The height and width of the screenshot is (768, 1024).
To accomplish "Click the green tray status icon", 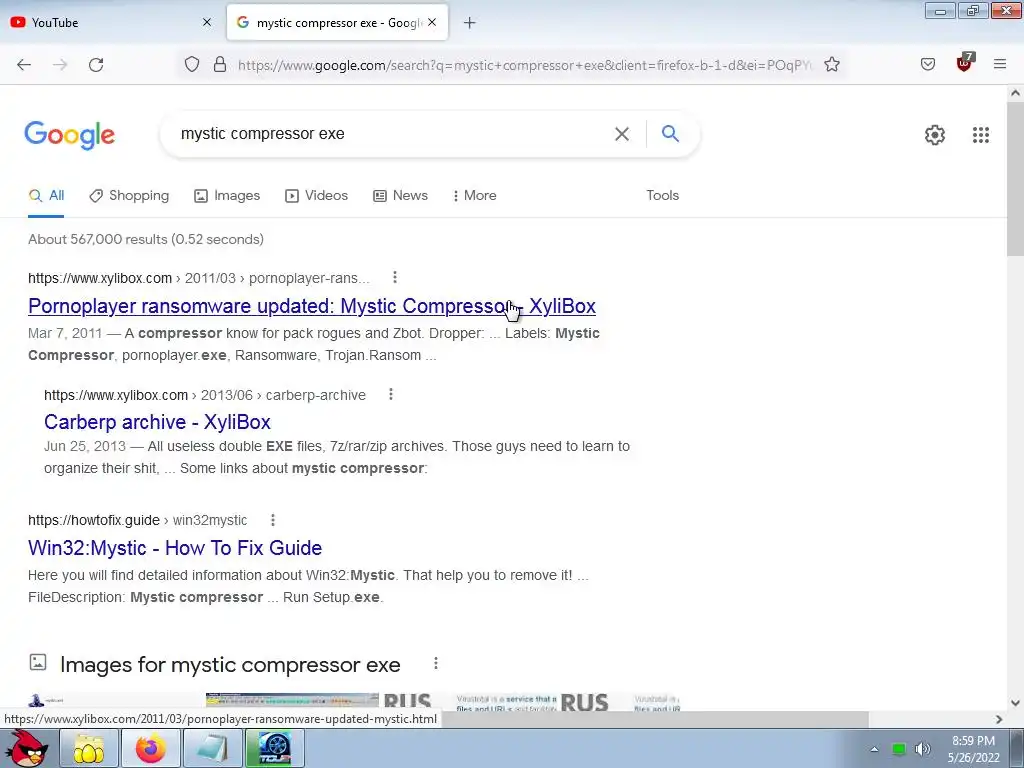I will pyautogui.click(x=899, y=749).
